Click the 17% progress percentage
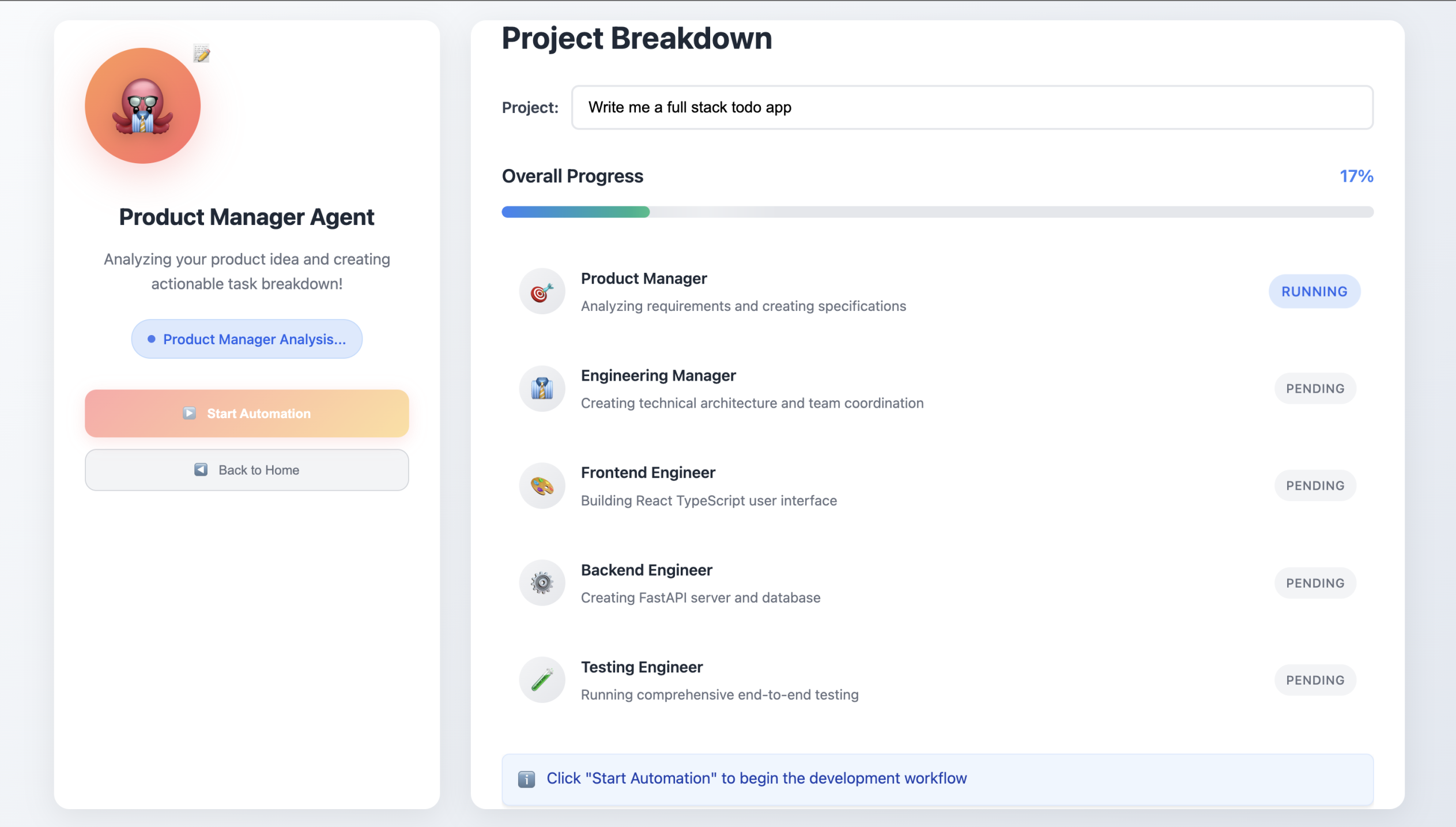 [x=1355, y=176]
